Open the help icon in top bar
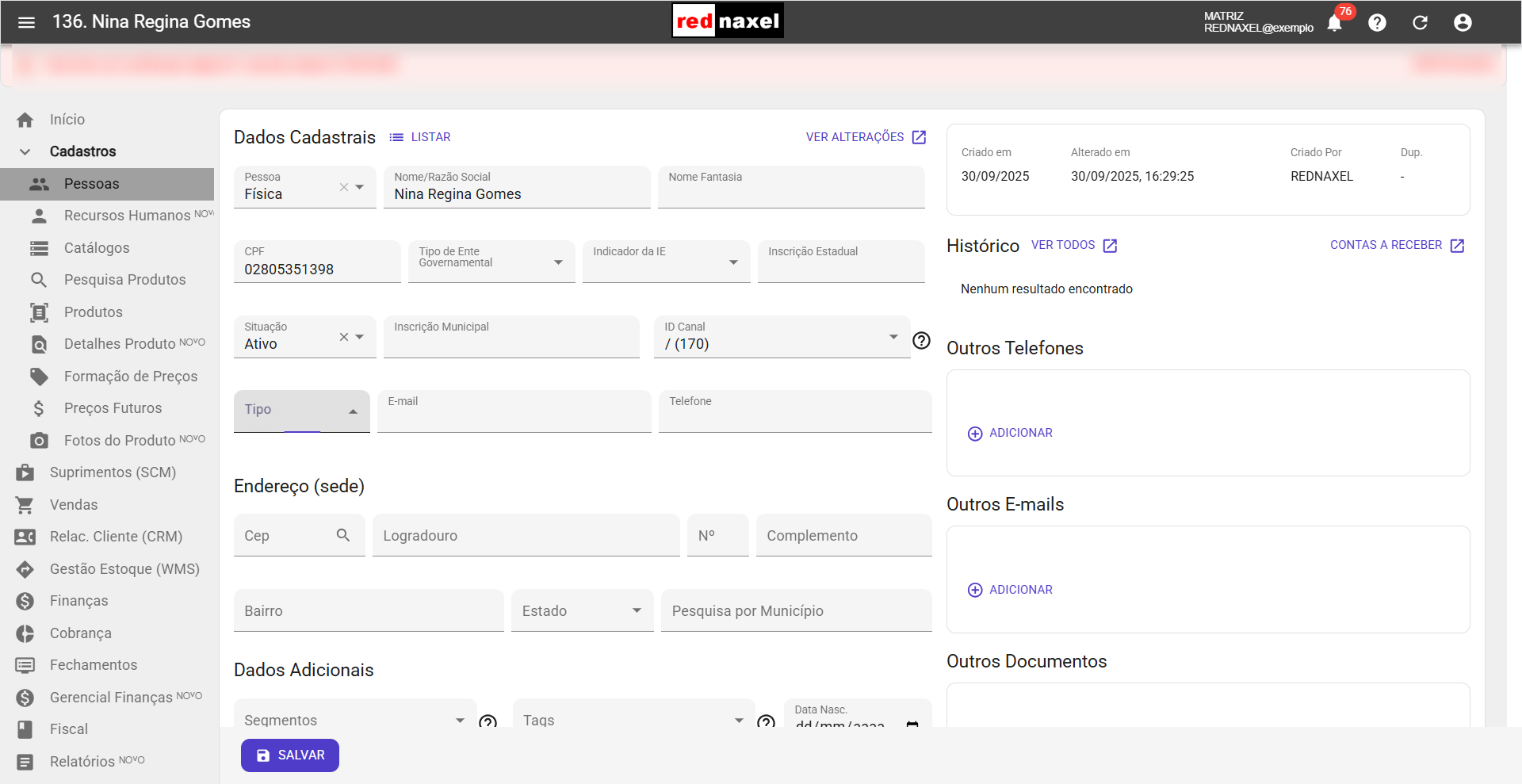 pos(1378,23)
